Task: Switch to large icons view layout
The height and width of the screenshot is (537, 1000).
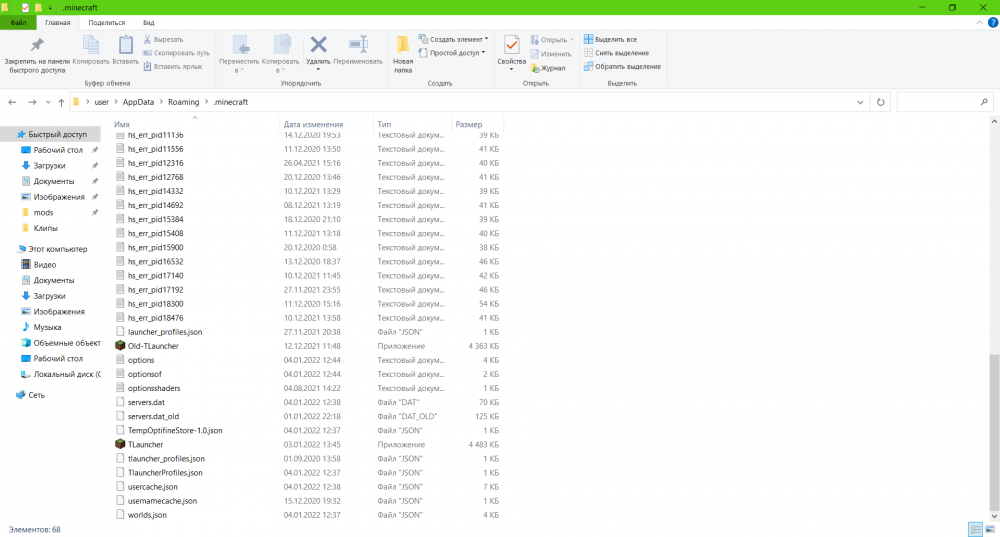Action: [x=990, y=529]
